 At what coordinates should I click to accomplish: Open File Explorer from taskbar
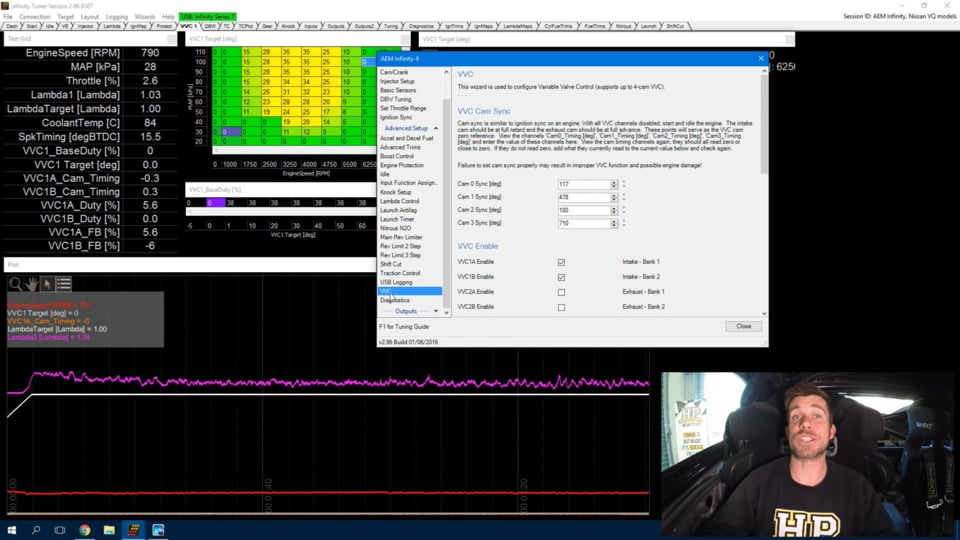point(109,530)
